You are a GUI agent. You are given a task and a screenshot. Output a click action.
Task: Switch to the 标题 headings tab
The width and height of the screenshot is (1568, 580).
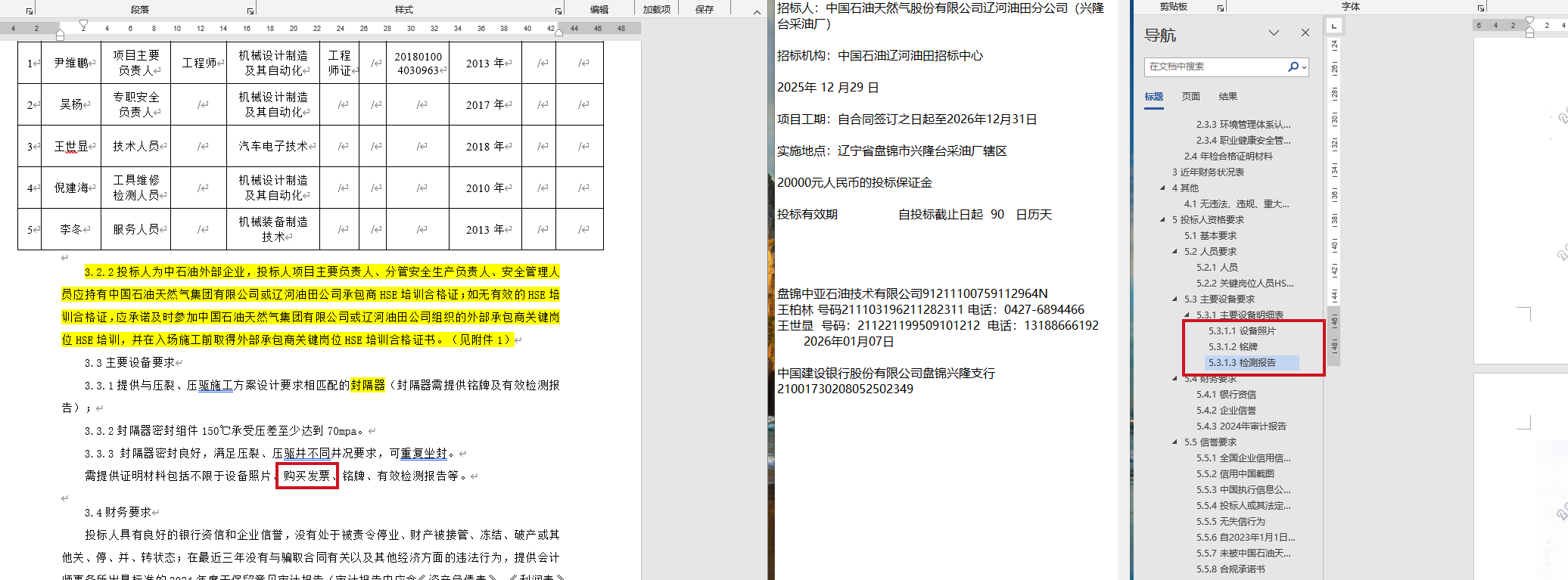(x=1154, y=97)
